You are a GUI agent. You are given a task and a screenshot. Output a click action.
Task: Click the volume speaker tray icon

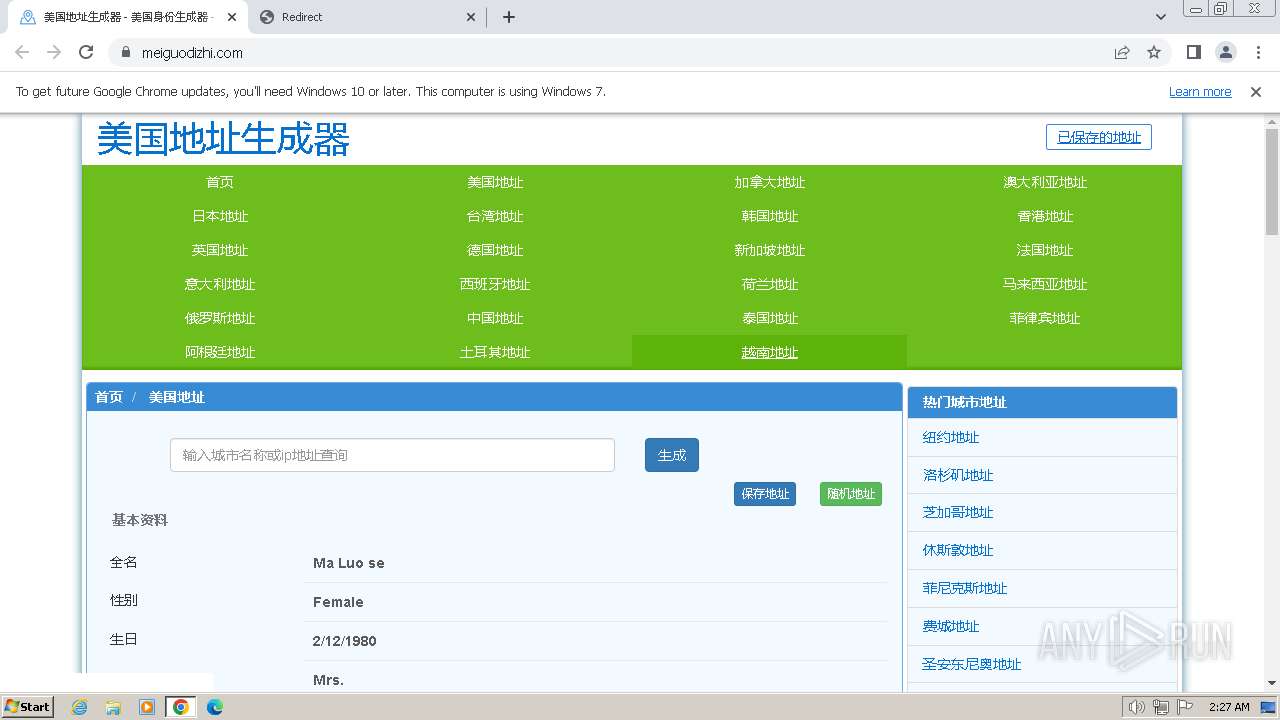(x=1136, y=707)
